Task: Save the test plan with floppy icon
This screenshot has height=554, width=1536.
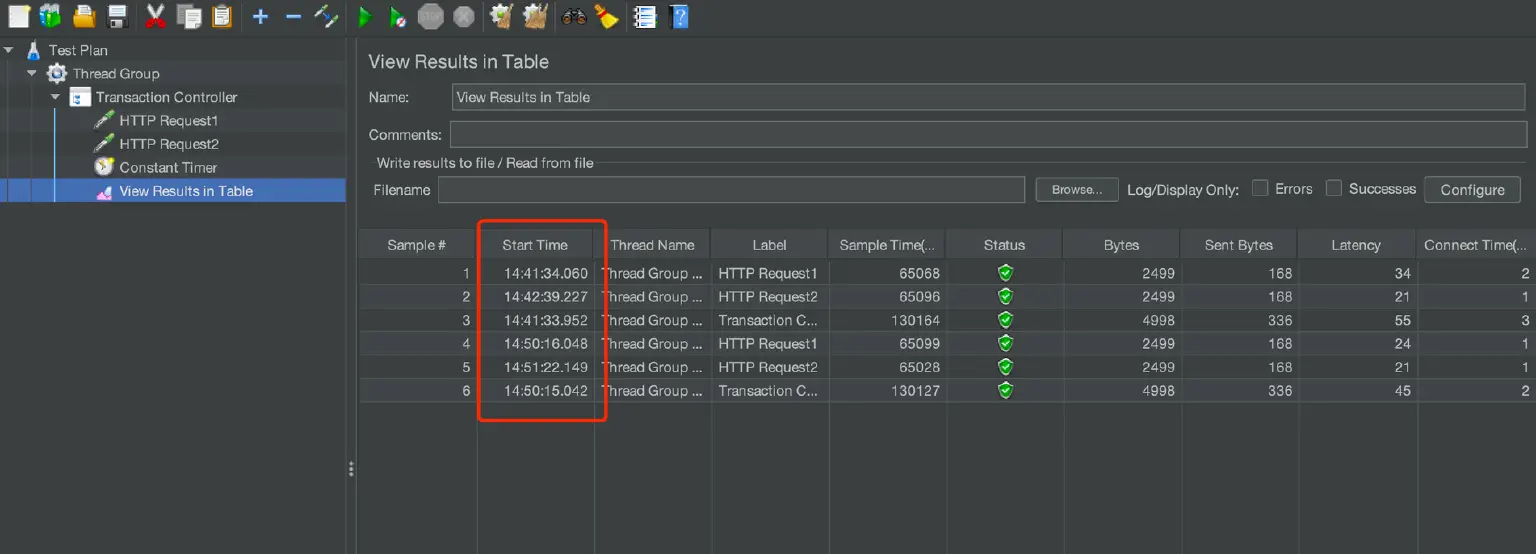Action: click(117, 16)
